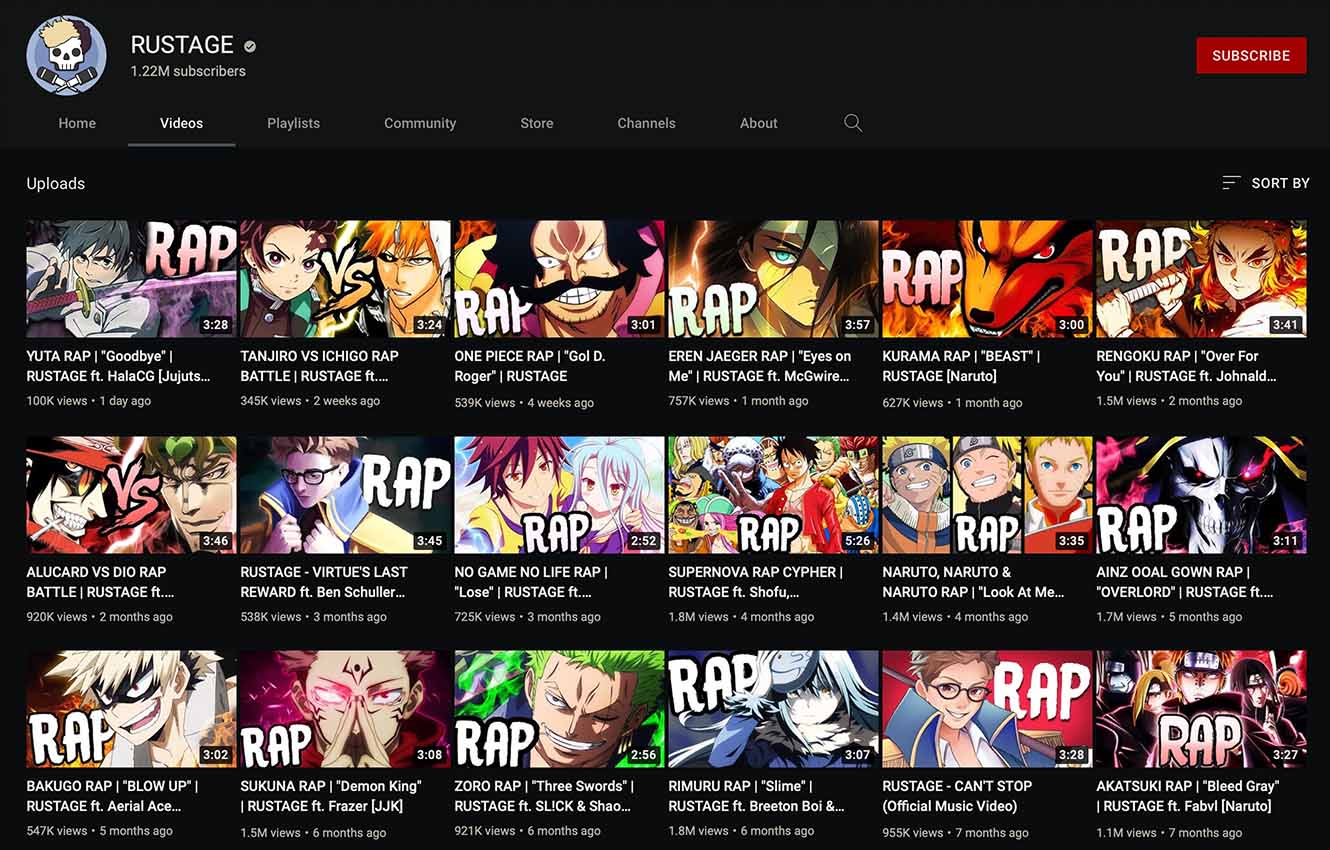Image resolution: width=1330 pixels, height=850 pixels.
Task: Click the SUPERNOVA RAP CYPHER title
Action: (756, 582)
